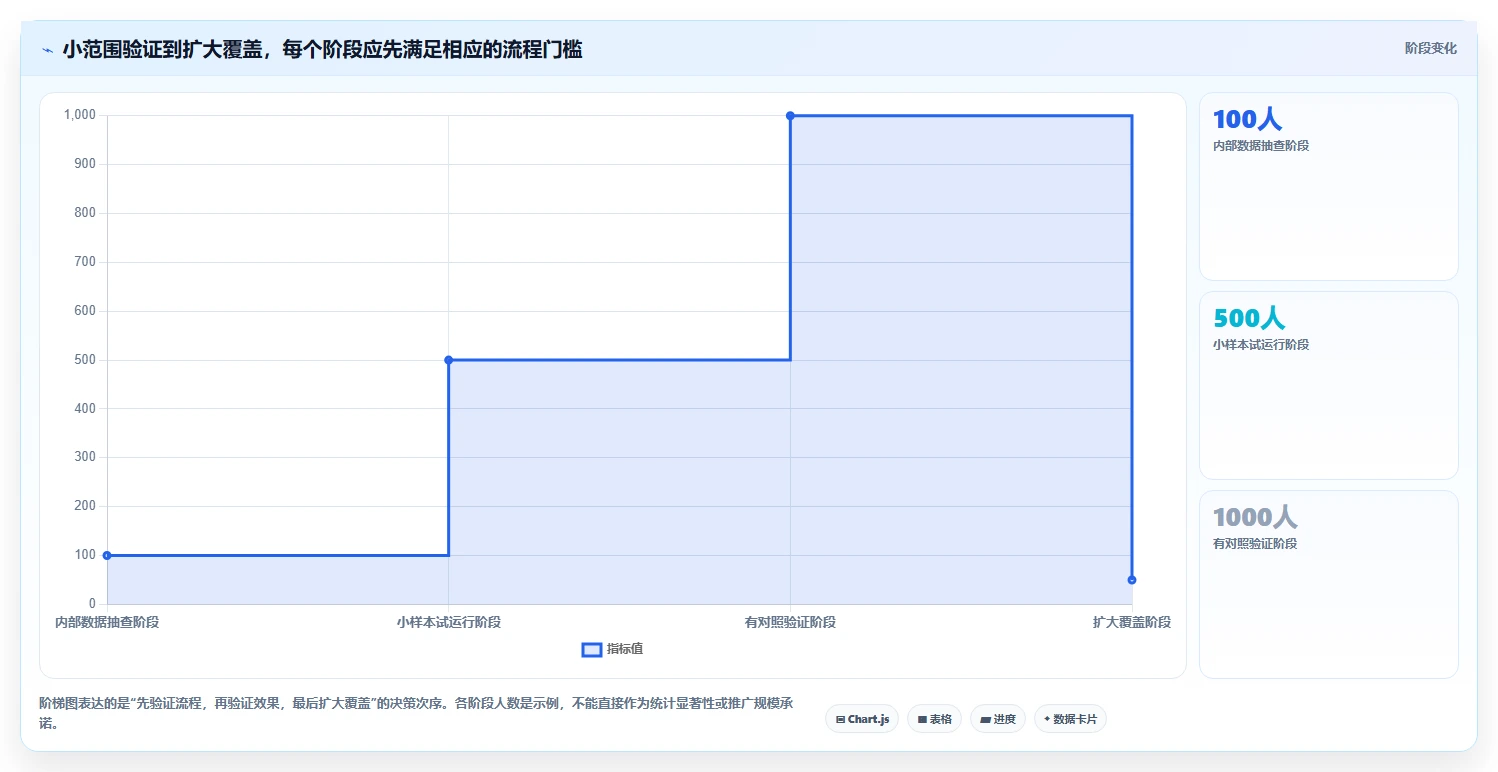Click data point at 扩大覆盖阶段
Image resolution: width=1498 pixels, height=772 pixels.
[1131, 580]
